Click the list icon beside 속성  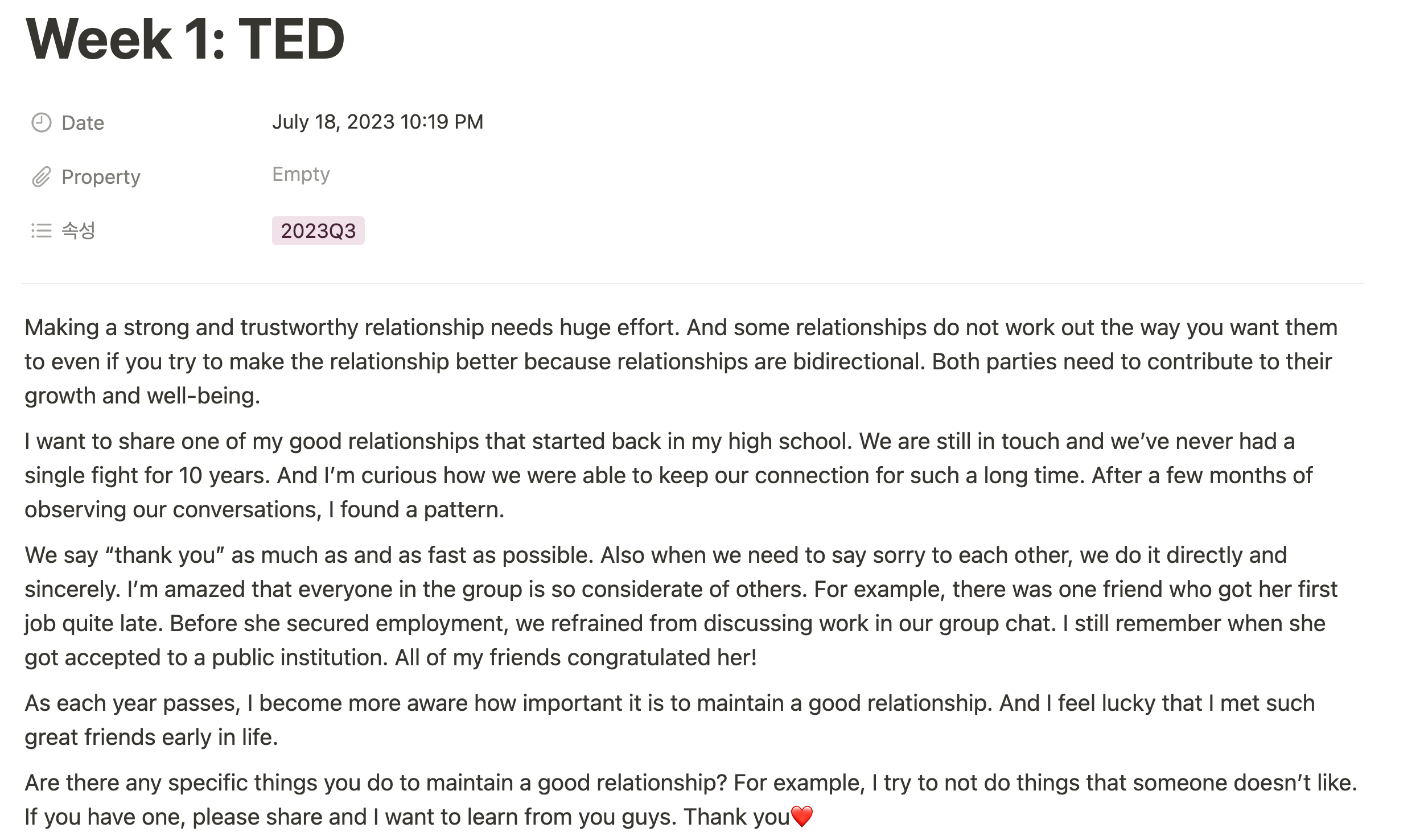point(41,230)
